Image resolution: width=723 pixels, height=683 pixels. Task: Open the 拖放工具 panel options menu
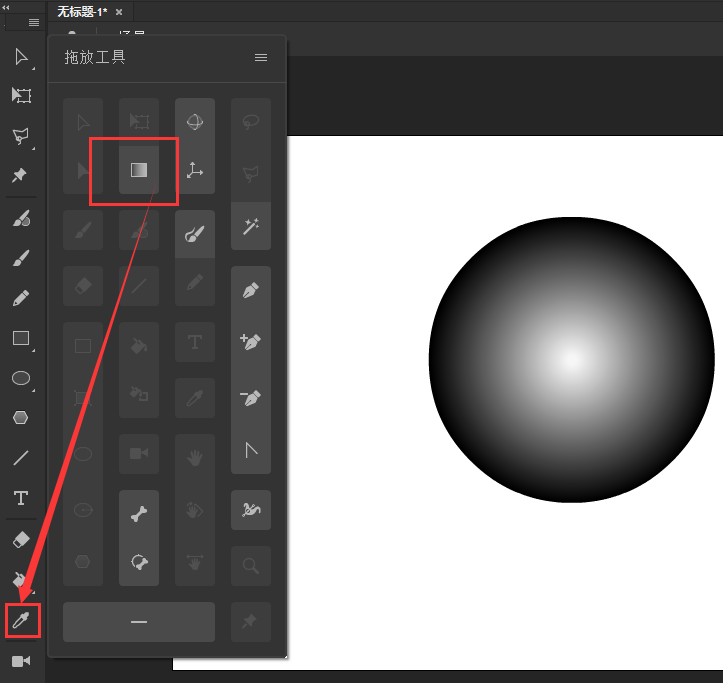(261, 58)
